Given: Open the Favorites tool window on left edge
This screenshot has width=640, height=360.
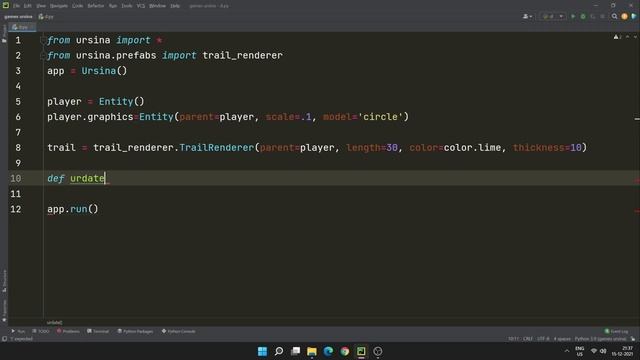Looking at the screenshot, I should 4,310.
